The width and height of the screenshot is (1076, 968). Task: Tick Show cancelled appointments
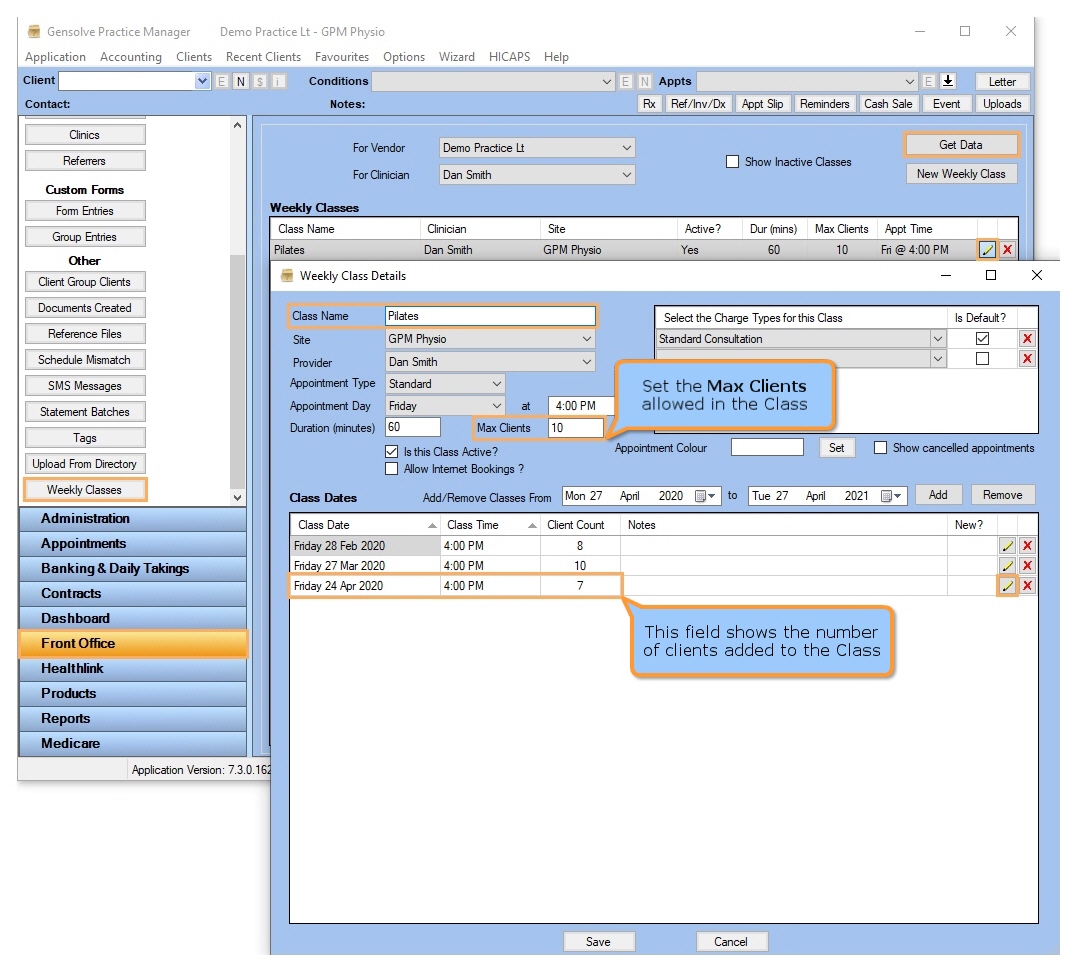click(x=880, y=448)
